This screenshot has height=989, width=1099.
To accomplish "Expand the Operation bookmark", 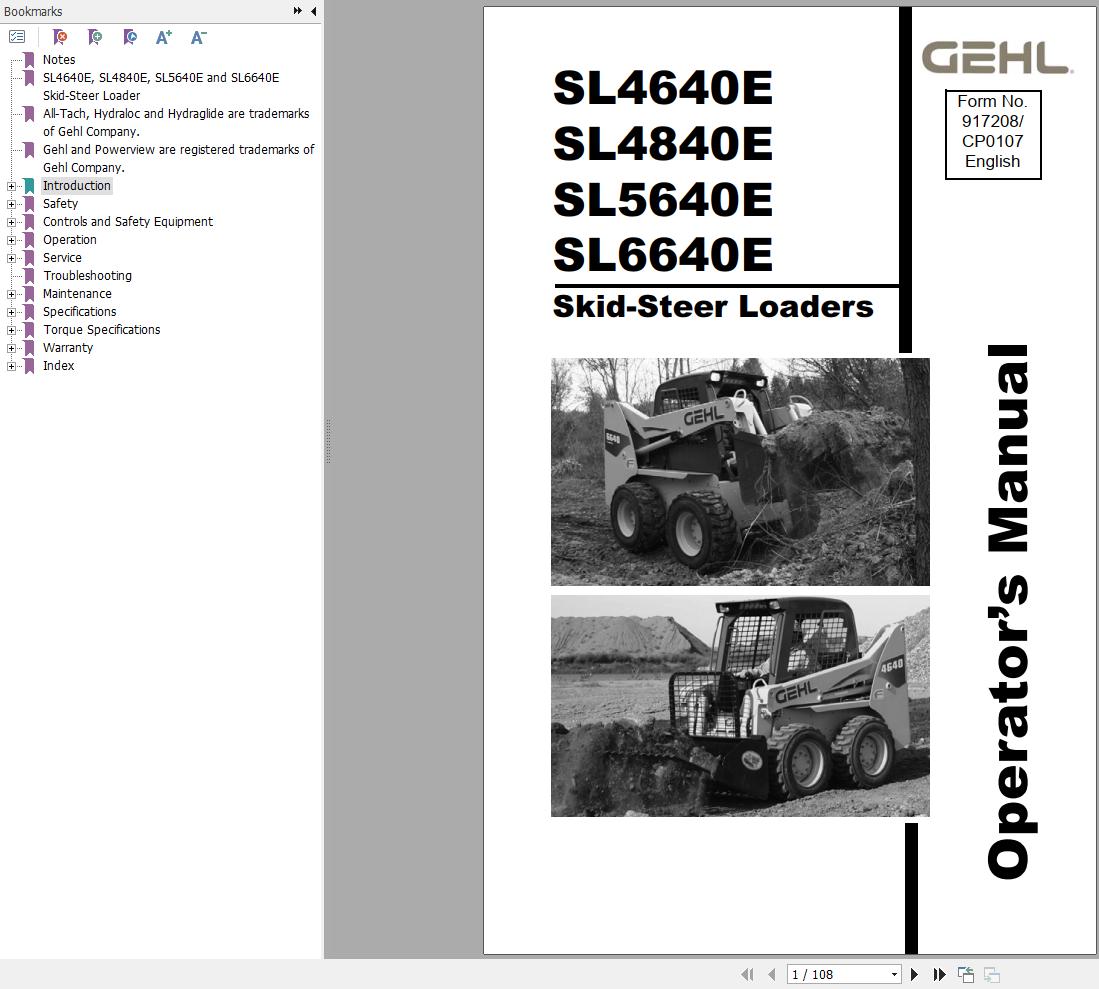I will (x=11, y=240).
